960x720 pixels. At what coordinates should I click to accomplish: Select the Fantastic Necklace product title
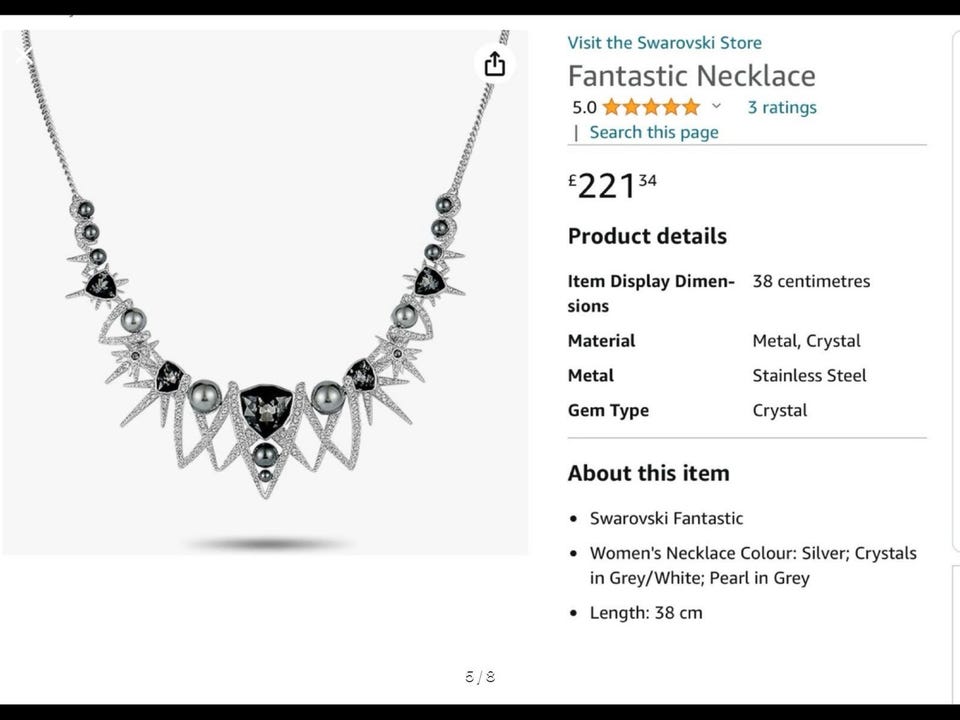691,76
